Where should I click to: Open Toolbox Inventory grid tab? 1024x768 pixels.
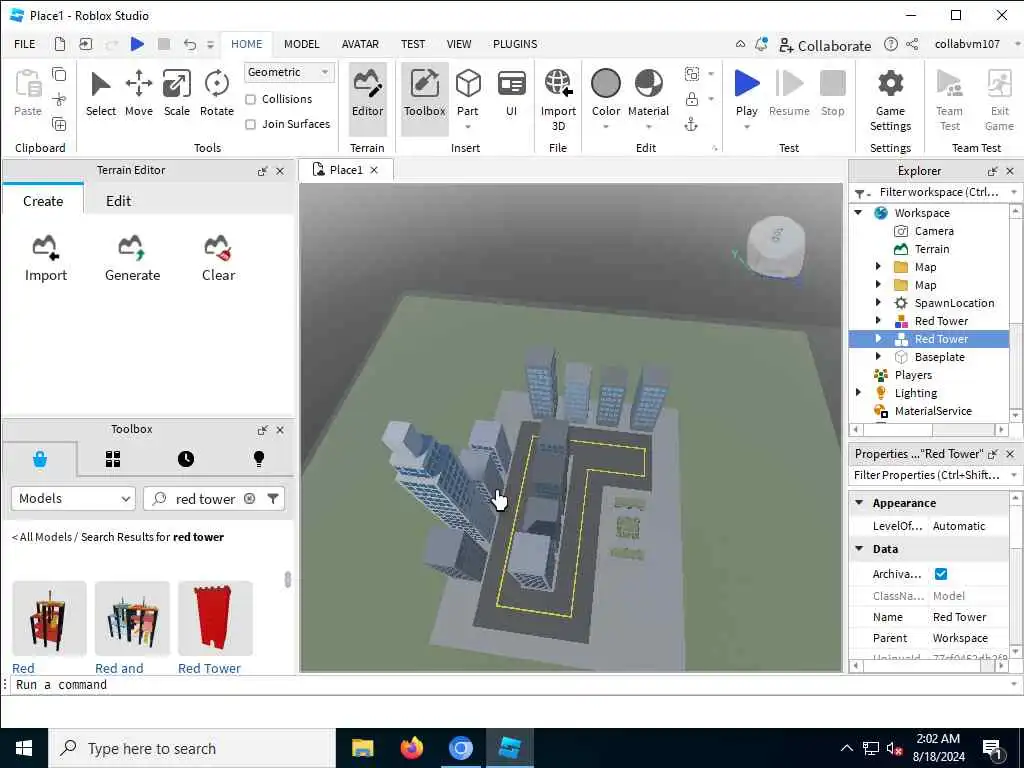pos(113,459)
